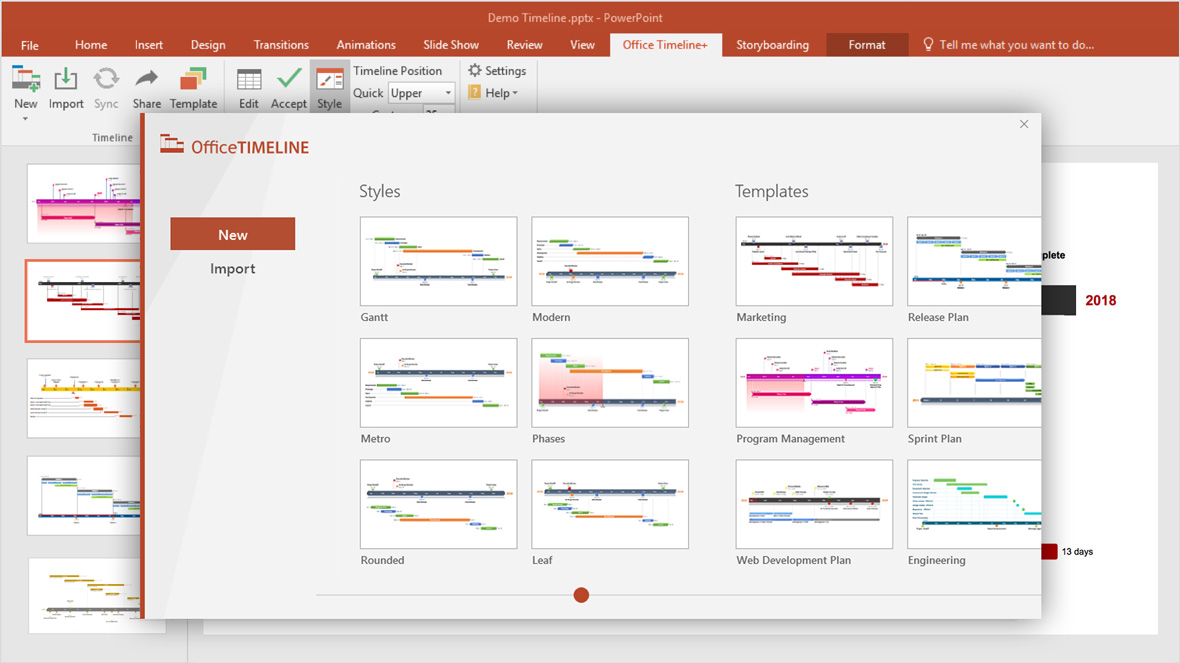Select the fourth slide thumbnail in panel
Screen dimensions: 1180x663
[84, 495]
